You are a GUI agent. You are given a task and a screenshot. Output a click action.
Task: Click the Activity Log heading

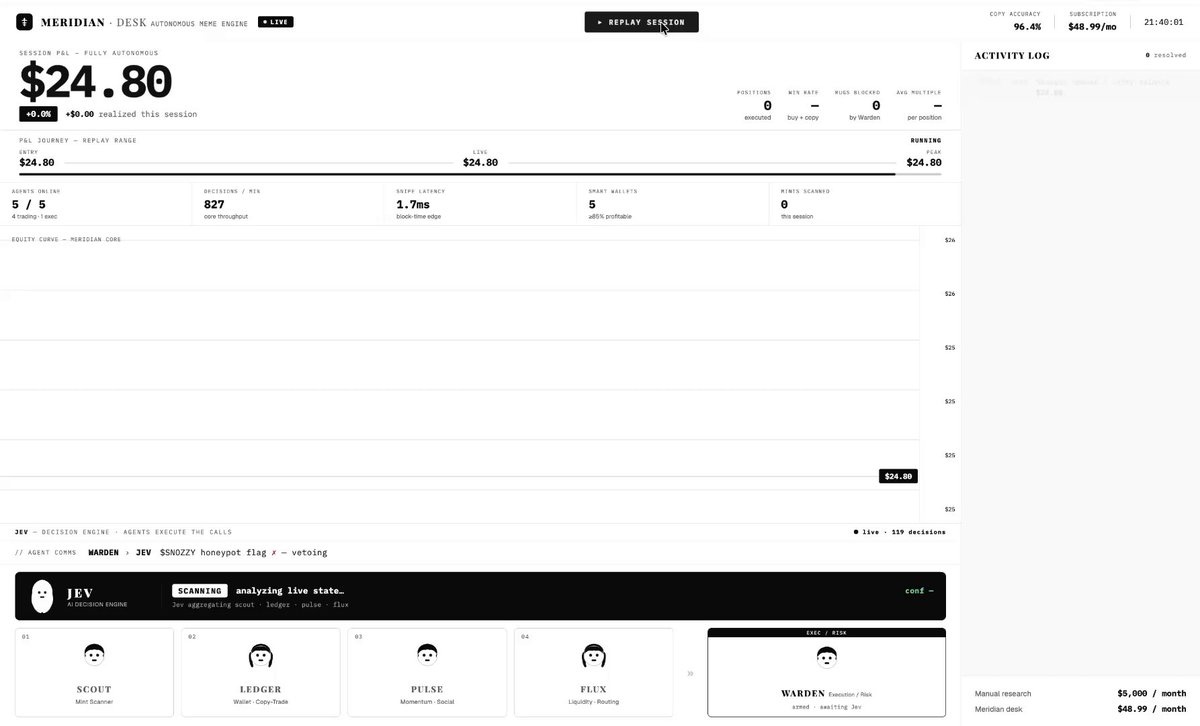pos(1012,56)
